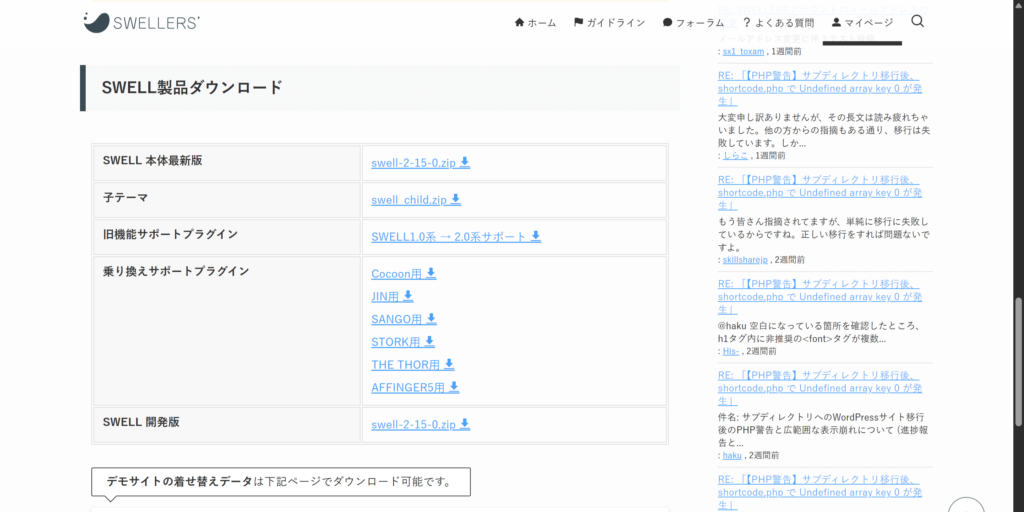Open マイページ menu item
Image resolution: width=1024 pixels, height=512 pixels.
862,23
